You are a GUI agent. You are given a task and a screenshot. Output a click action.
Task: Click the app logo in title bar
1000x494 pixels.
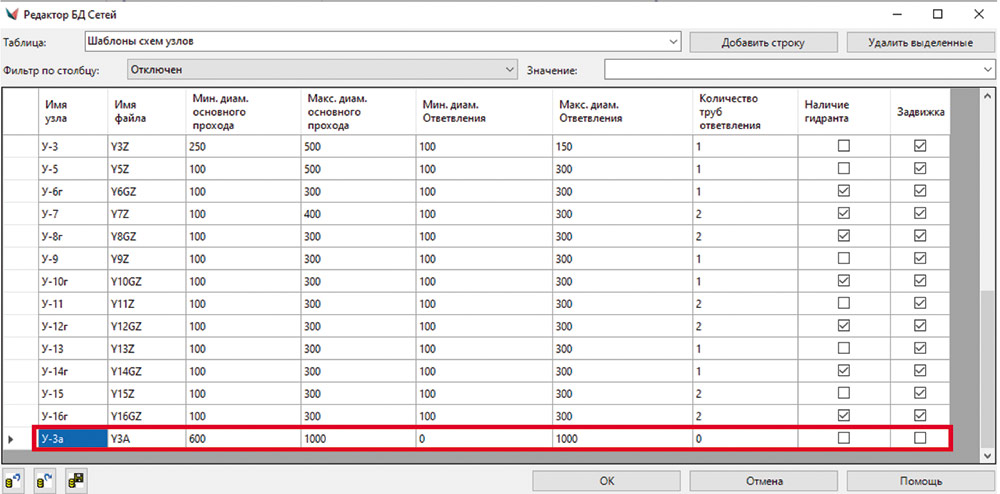pos(12,14)
